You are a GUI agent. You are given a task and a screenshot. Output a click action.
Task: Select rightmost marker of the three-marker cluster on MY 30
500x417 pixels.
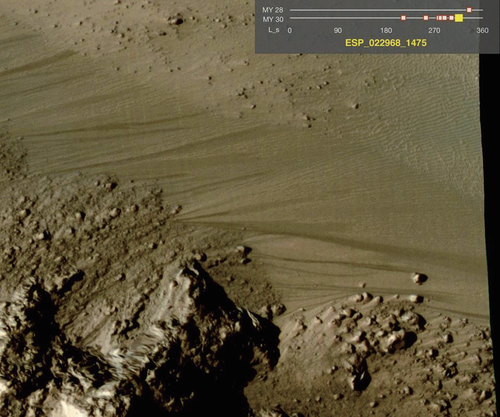445,18
